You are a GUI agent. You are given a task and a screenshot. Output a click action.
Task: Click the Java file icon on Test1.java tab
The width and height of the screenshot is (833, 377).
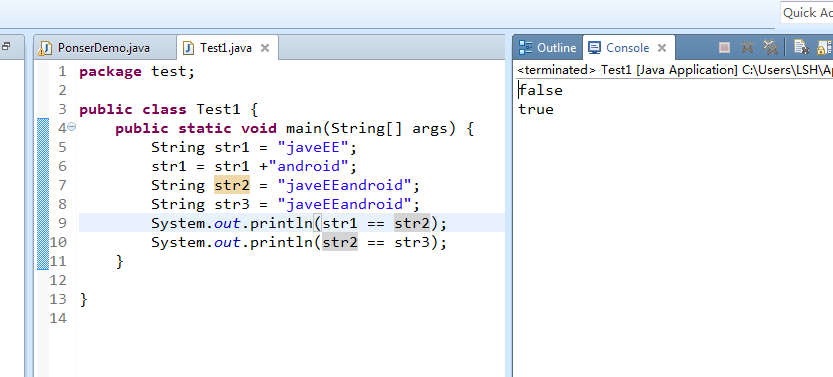[189, 48]
